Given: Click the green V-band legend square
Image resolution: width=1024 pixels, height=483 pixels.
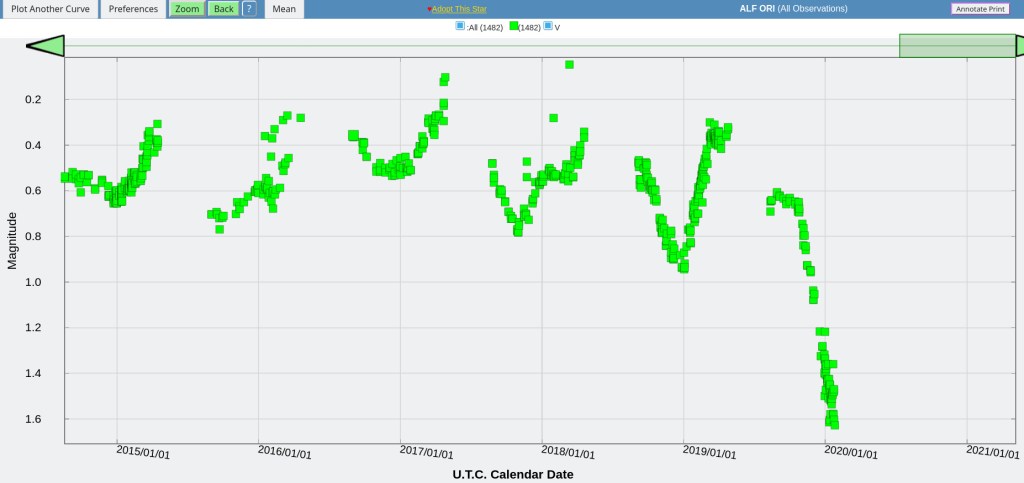Looking at the screenshot, I should [x=514, y=26].
